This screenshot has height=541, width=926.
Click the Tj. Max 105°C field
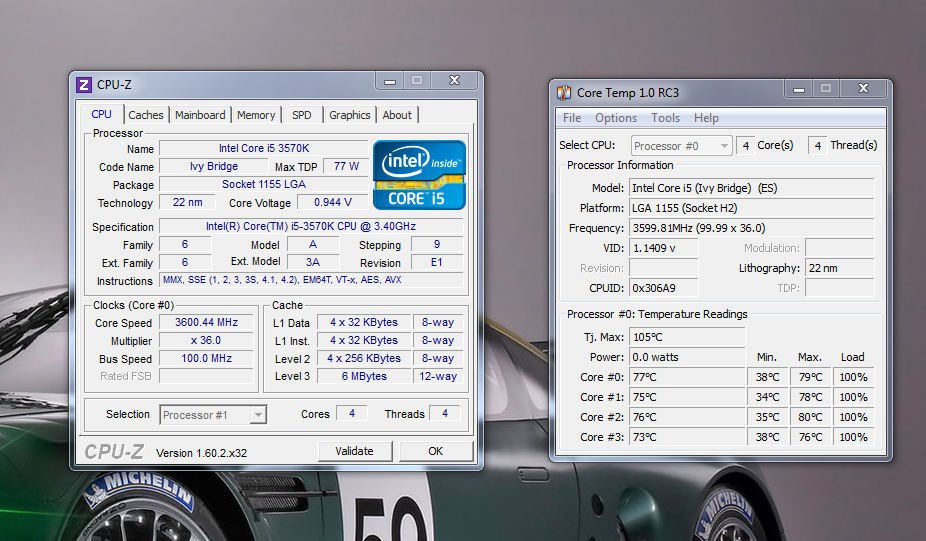[x=687, y=337]
